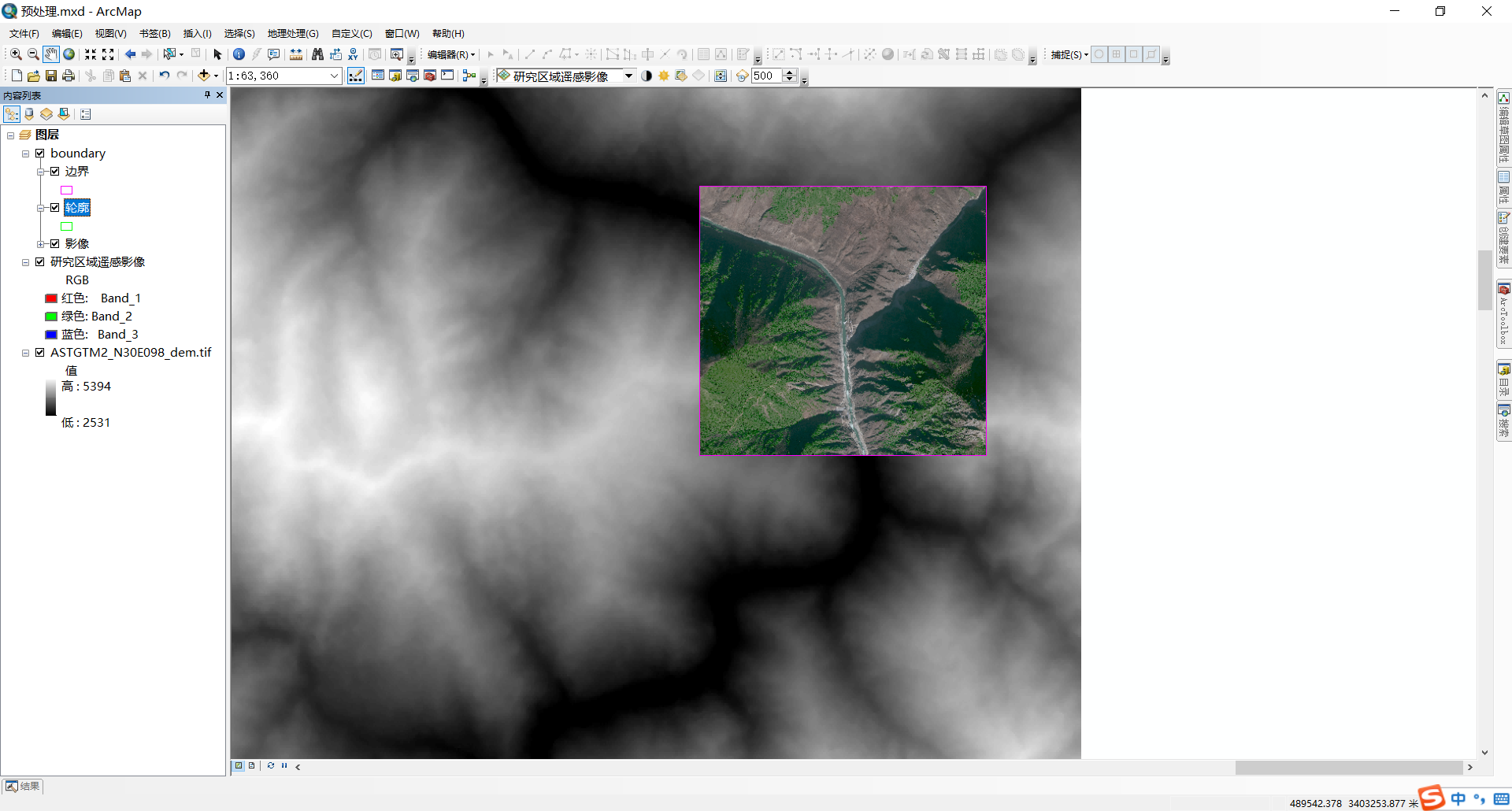Click the Brightness sun icon
Image resolution: width=1512 pixels, height=811 pixels.
(664, 76)
